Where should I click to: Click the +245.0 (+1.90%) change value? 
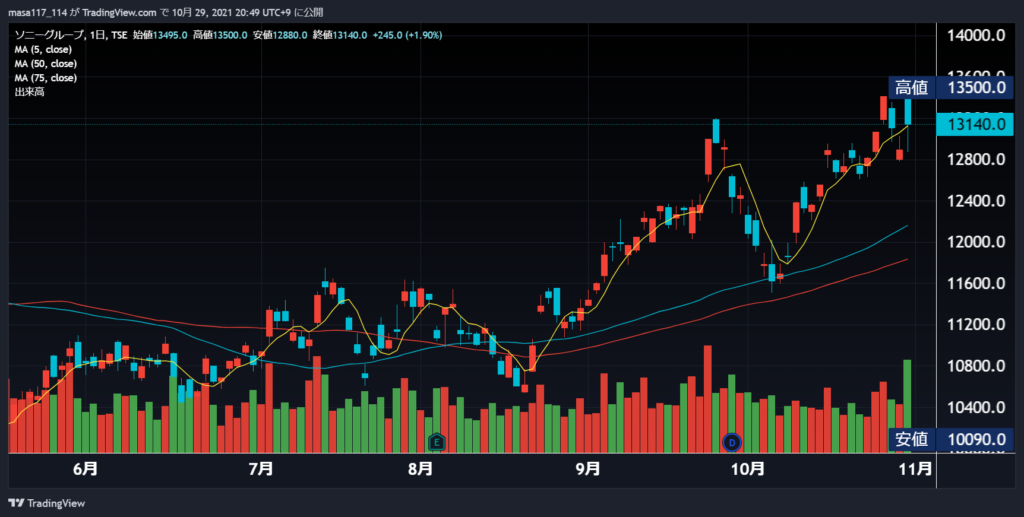point(408,35)
